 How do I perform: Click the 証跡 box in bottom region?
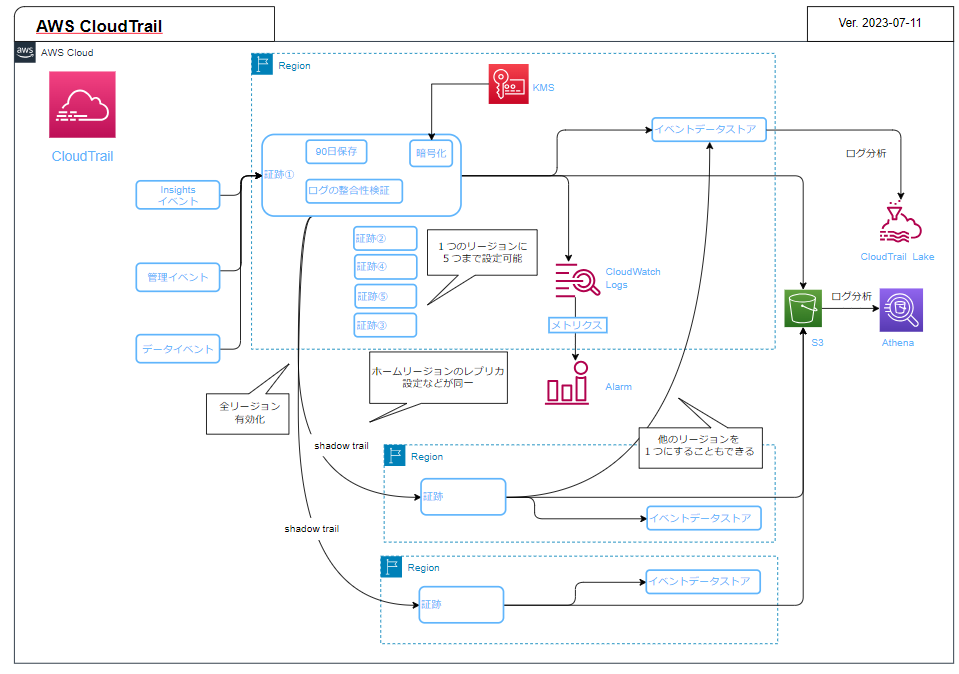pos(461,605)
